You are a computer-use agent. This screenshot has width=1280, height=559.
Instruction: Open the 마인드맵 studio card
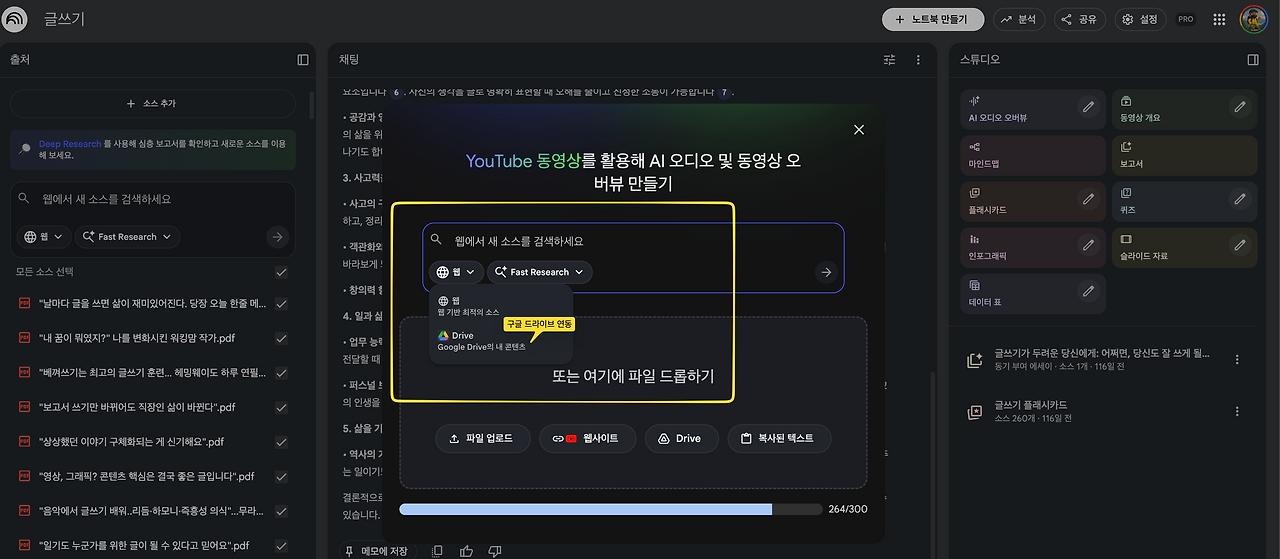point(1033,155)
